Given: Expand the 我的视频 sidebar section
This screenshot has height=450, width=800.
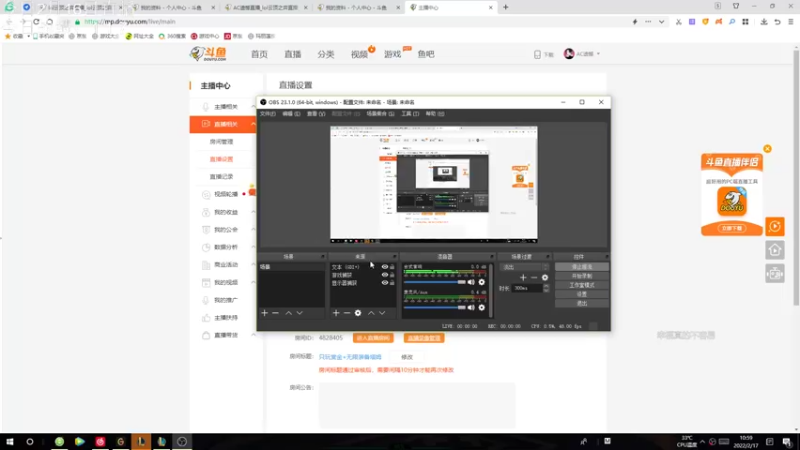Looking at the screenshot, I should (x=253, y=282).
